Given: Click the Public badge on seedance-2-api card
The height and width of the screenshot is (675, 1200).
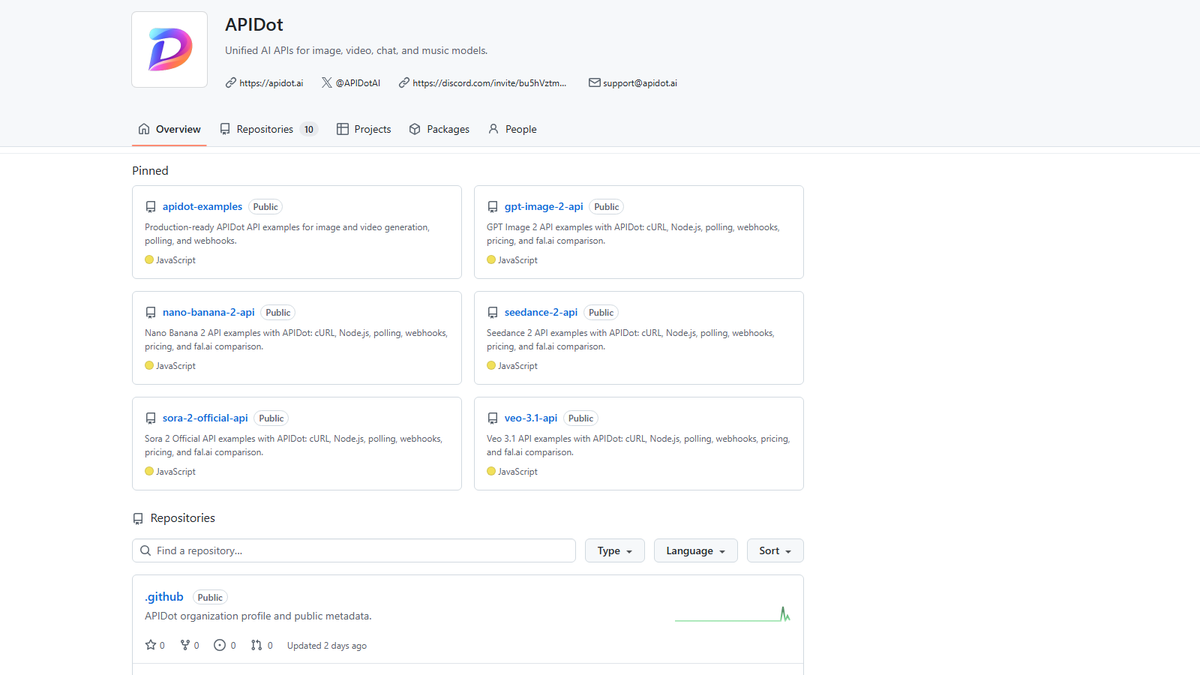Looking at the screenshot, I should [x=602, y=313].
